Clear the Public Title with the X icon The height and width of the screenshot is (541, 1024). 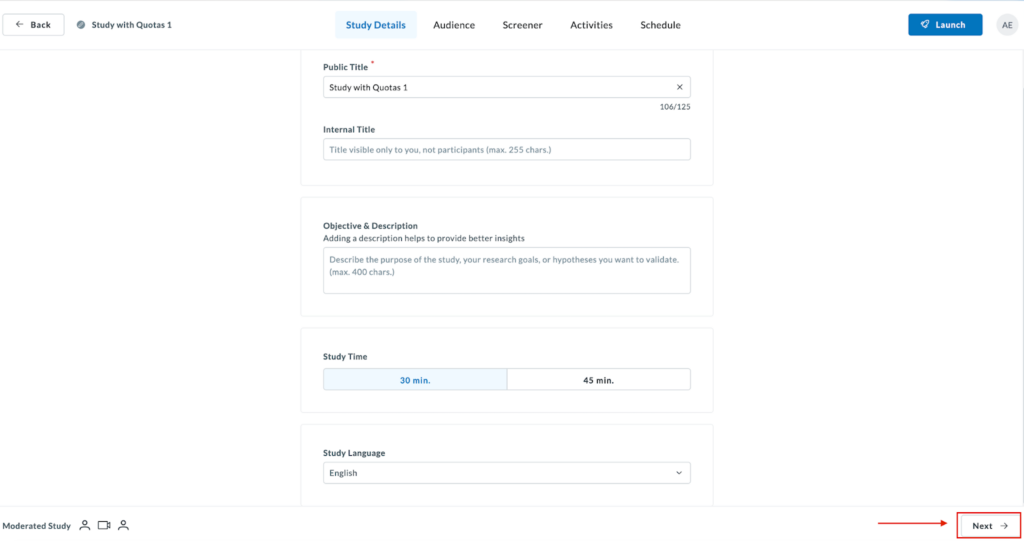[679, 87]
